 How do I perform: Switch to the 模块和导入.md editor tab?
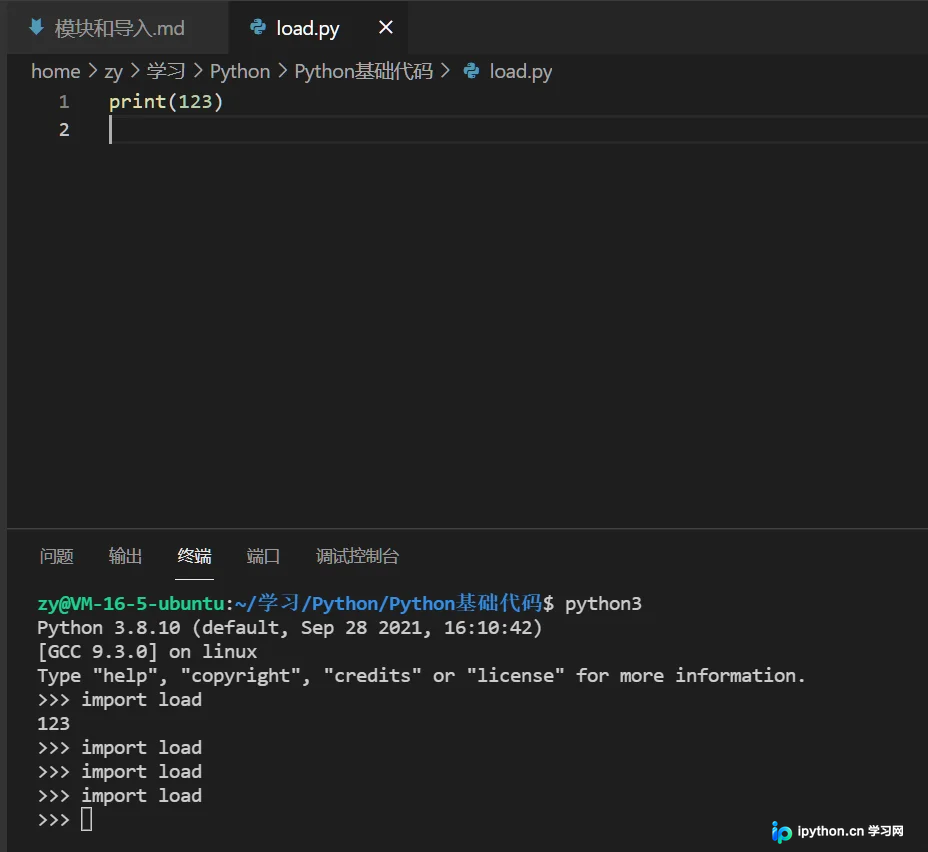117,28
